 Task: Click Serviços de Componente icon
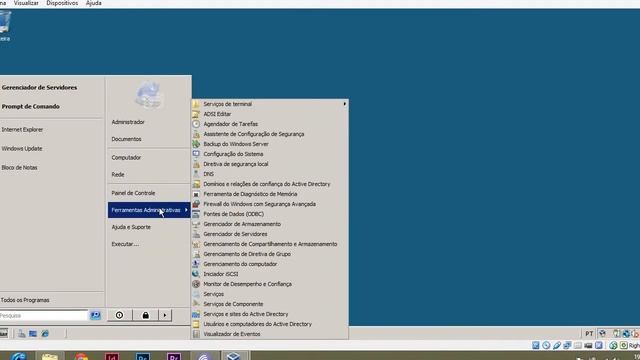196,304
